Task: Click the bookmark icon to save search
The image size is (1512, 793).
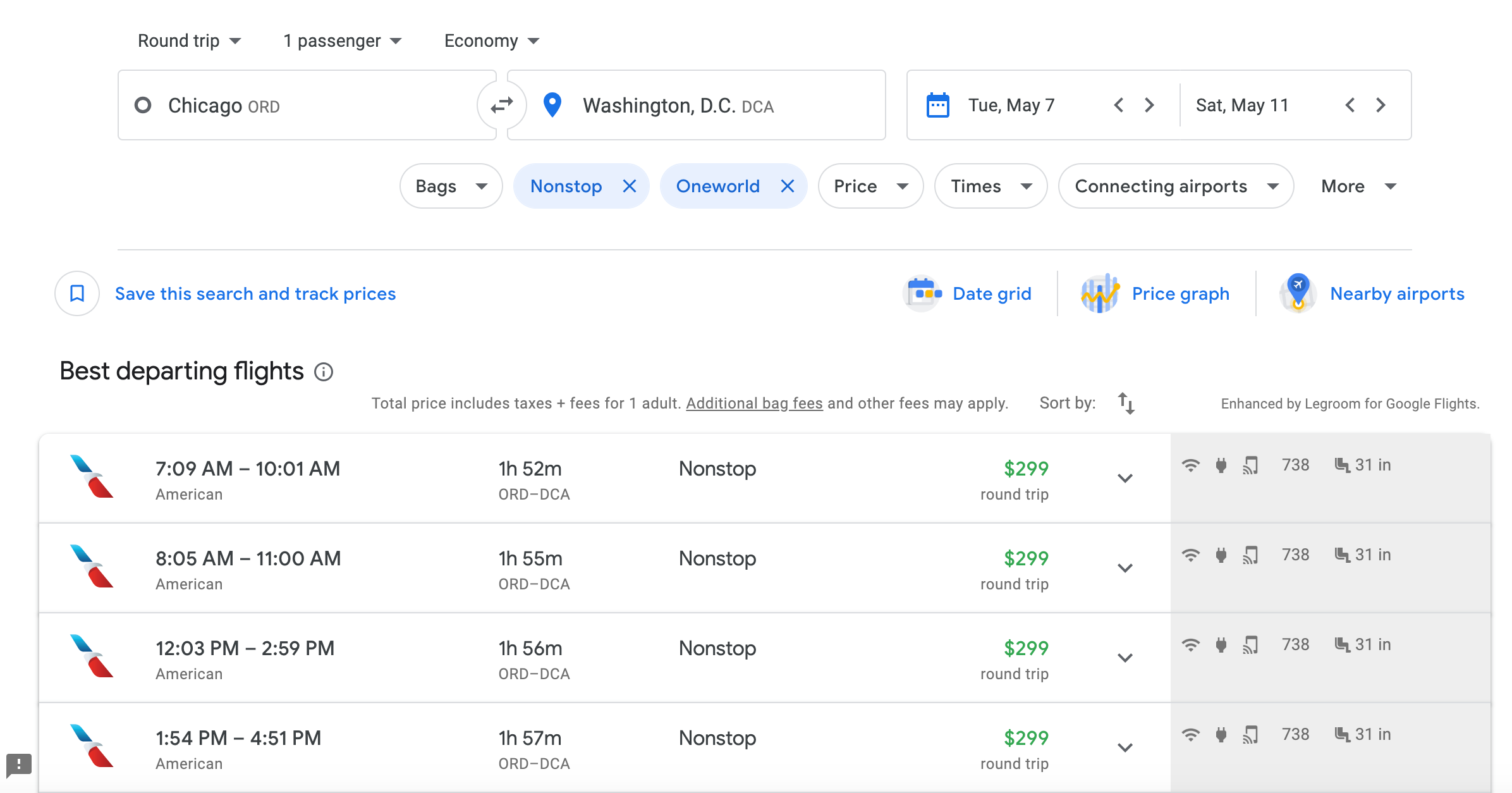Action: (x=77, y=293)
